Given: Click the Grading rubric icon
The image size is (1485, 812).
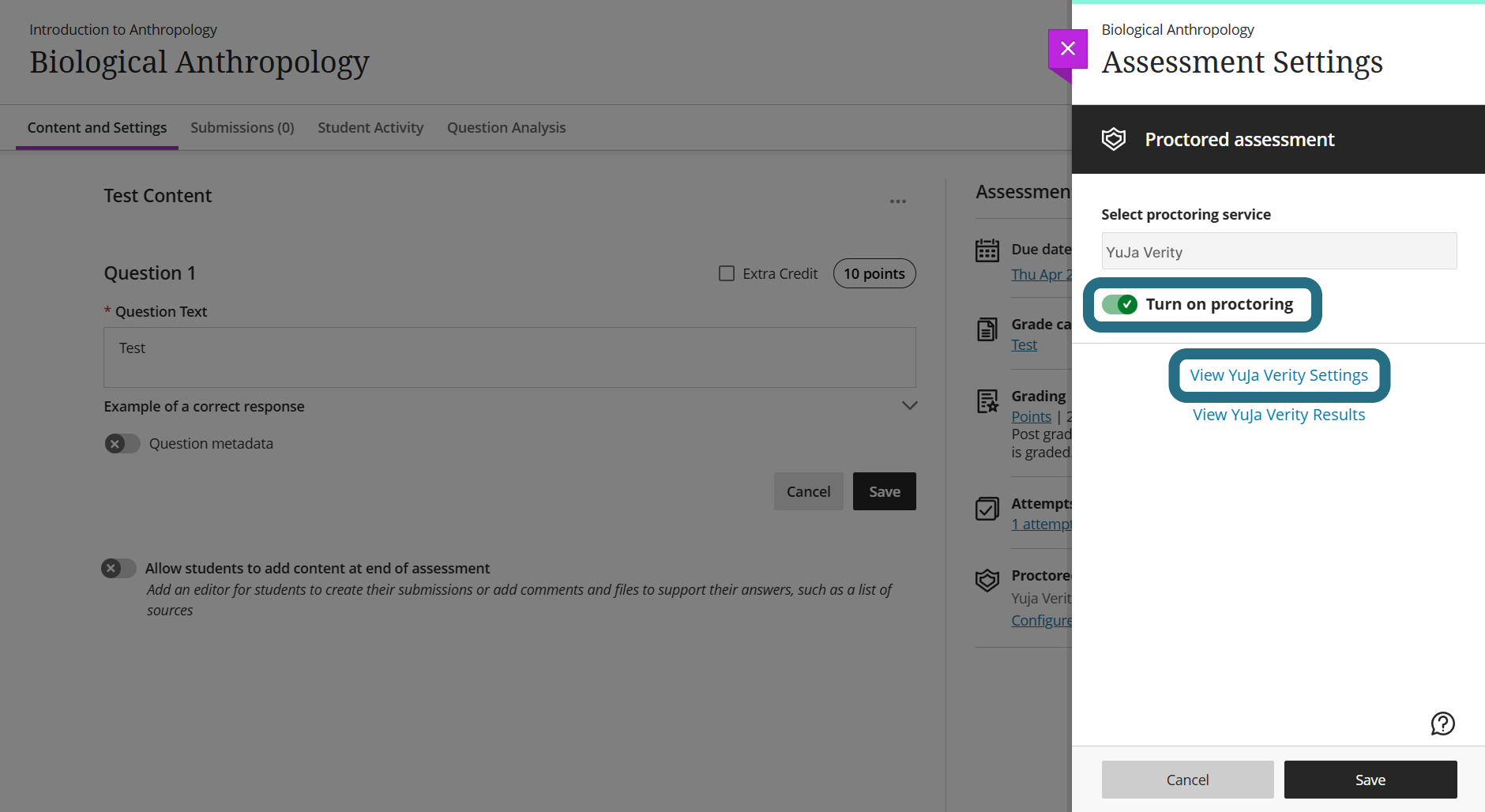Looking at the screenshot, I should pos(987,401).
